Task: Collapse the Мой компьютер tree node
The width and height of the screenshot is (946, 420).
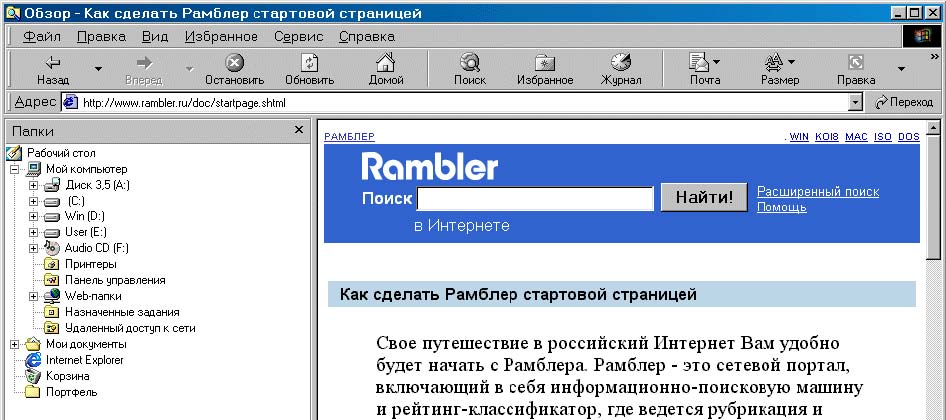Action: [x=14, y=169]
